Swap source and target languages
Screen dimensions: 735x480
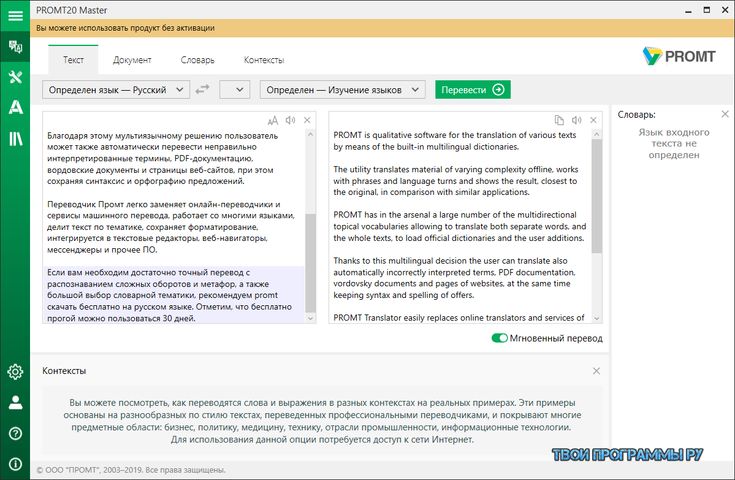pyautogui.click(x=202, y=89)
